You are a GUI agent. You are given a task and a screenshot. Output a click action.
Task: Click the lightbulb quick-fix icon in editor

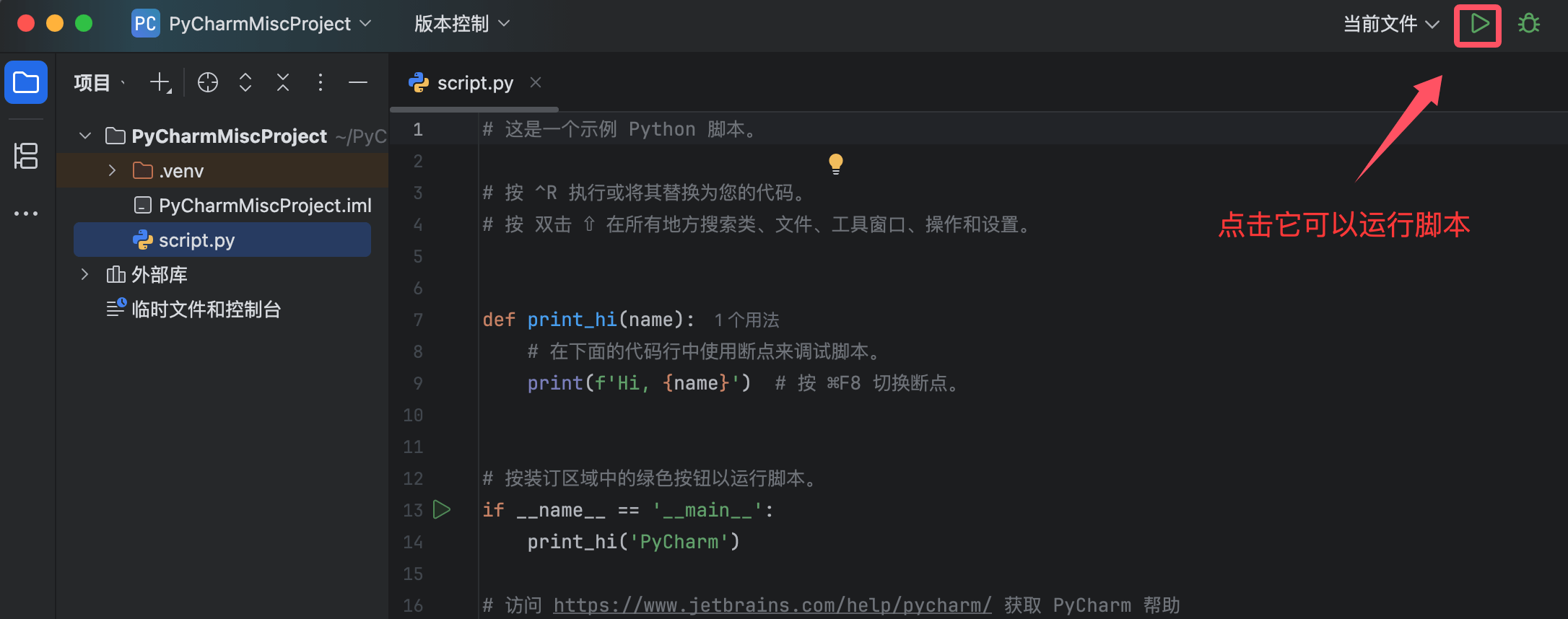(835, 164)
